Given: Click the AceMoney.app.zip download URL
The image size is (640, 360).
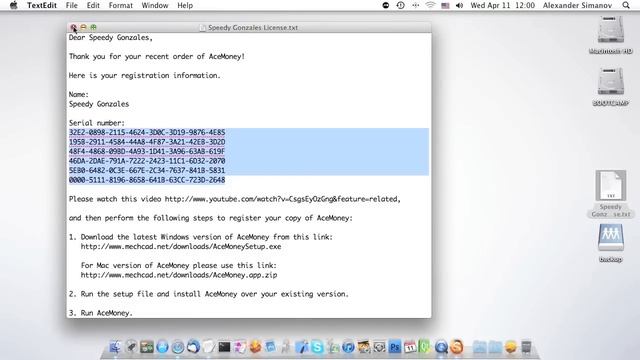Looking at the screenshot, I should (x=179, y=275).
